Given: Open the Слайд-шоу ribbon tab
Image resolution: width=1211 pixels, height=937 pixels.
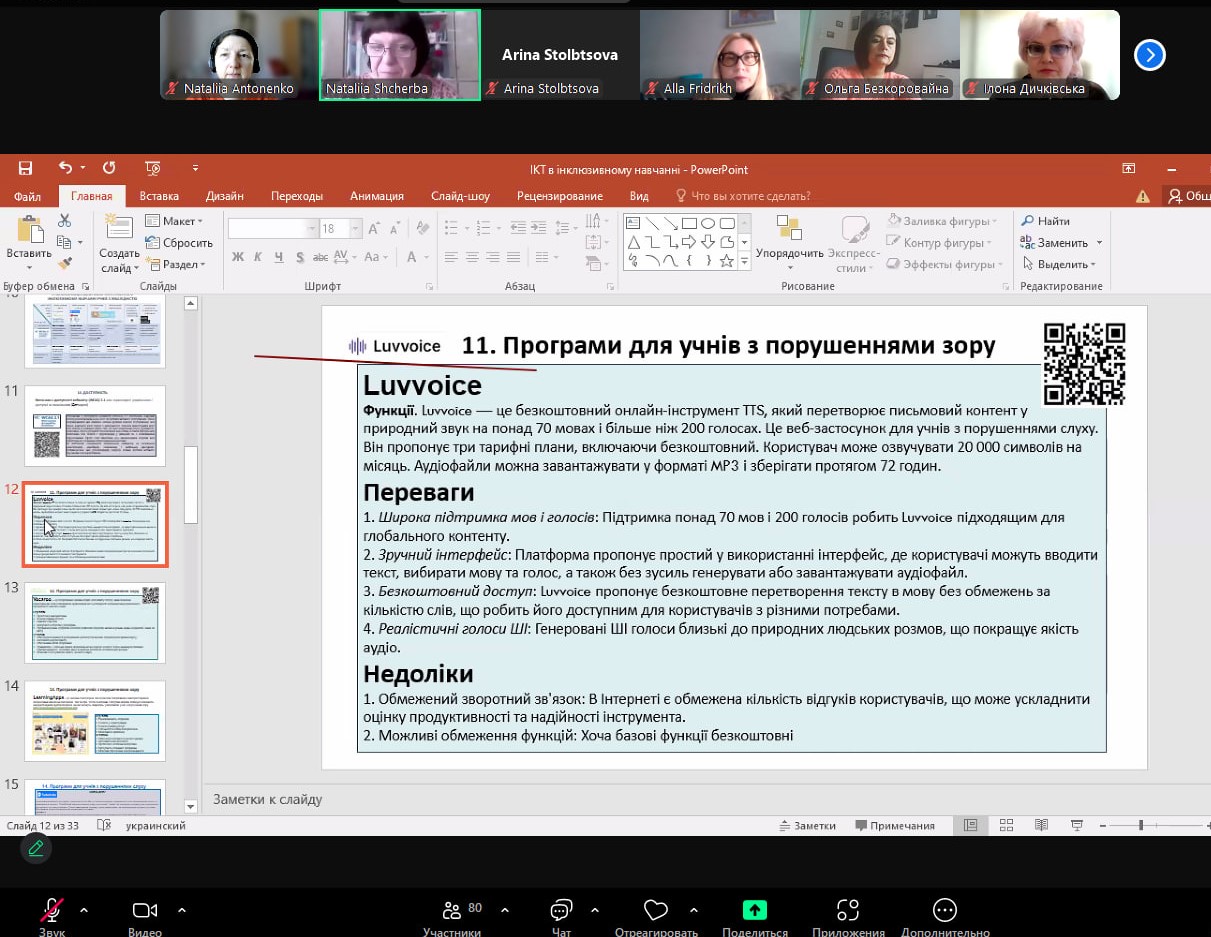Looking at the screenshot, I should [460, 196].
